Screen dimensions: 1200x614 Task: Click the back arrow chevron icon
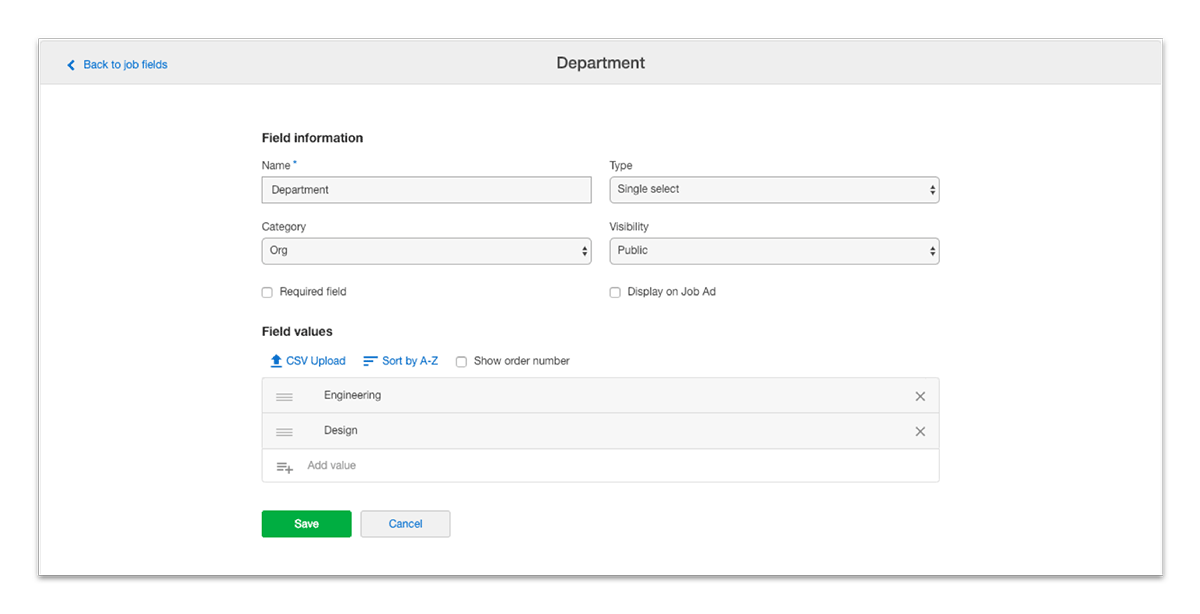click(71, 65)
